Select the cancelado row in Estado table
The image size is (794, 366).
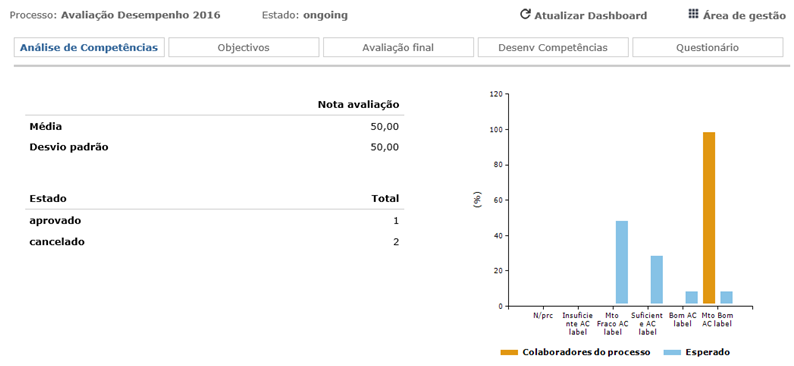[214, 242]
